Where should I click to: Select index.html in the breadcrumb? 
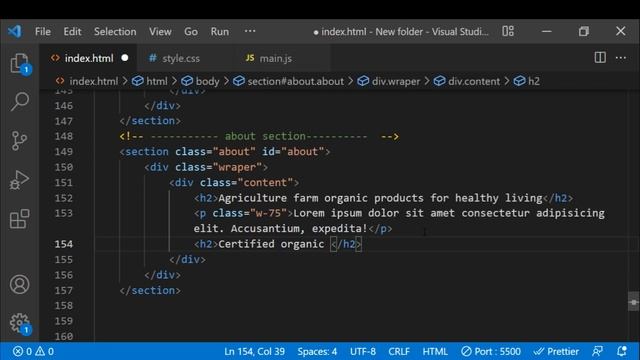[x=93, y=81]
